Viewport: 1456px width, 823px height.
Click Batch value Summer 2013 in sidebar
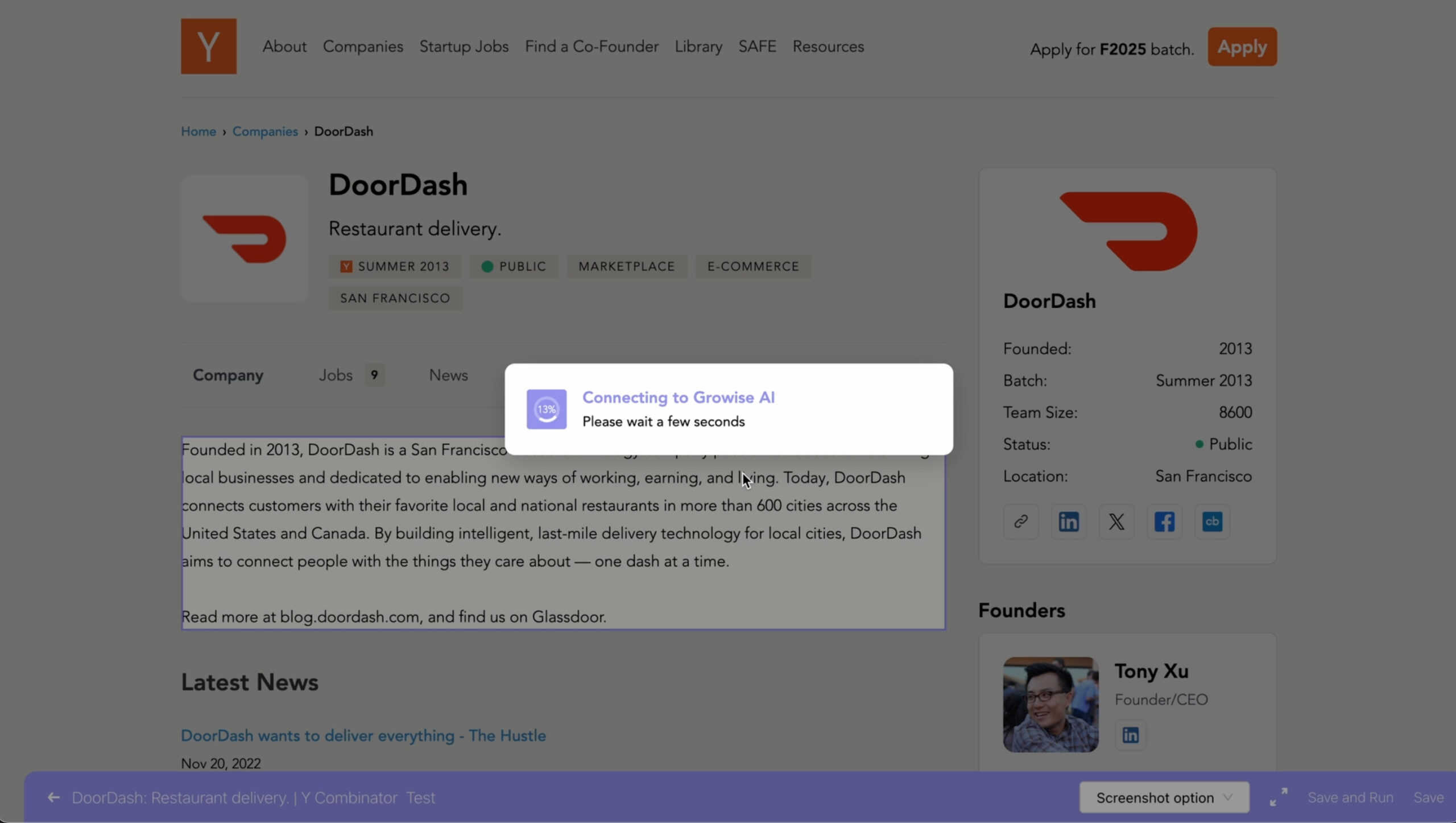click(x=1203, y=380)
